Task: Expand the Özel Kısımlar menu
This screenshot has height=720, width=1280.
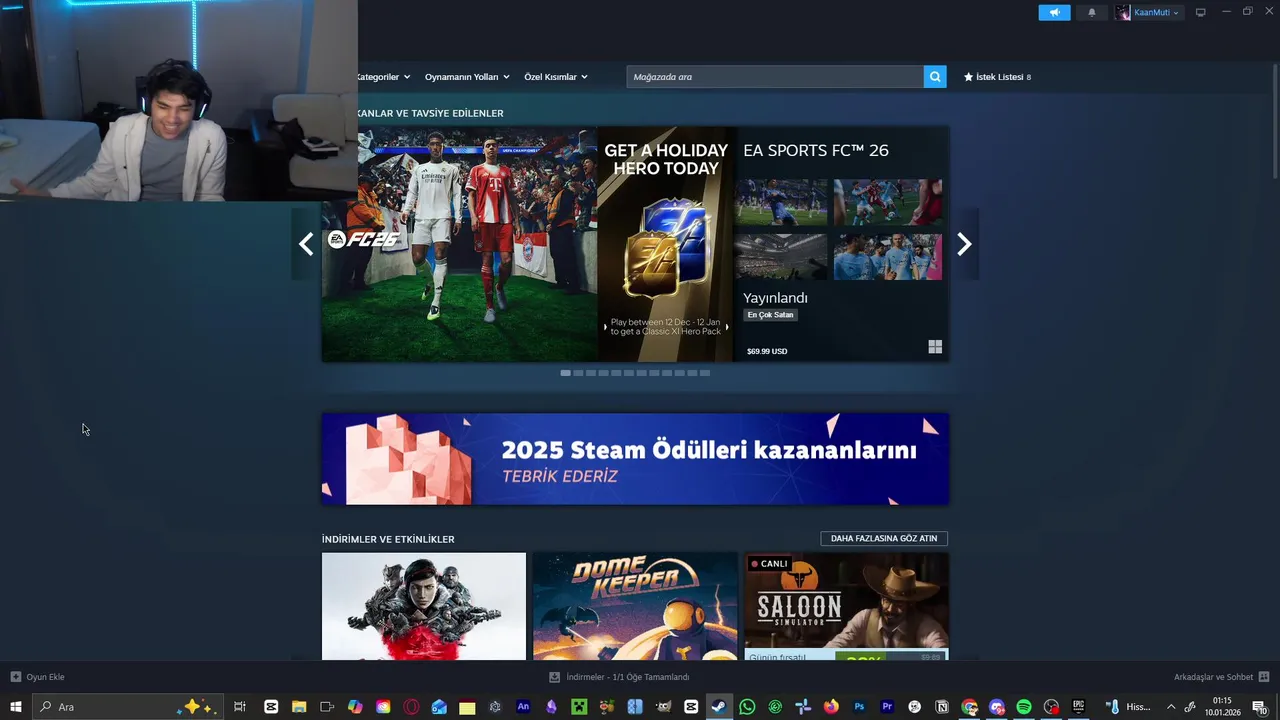Action: (x=556, y=77)
